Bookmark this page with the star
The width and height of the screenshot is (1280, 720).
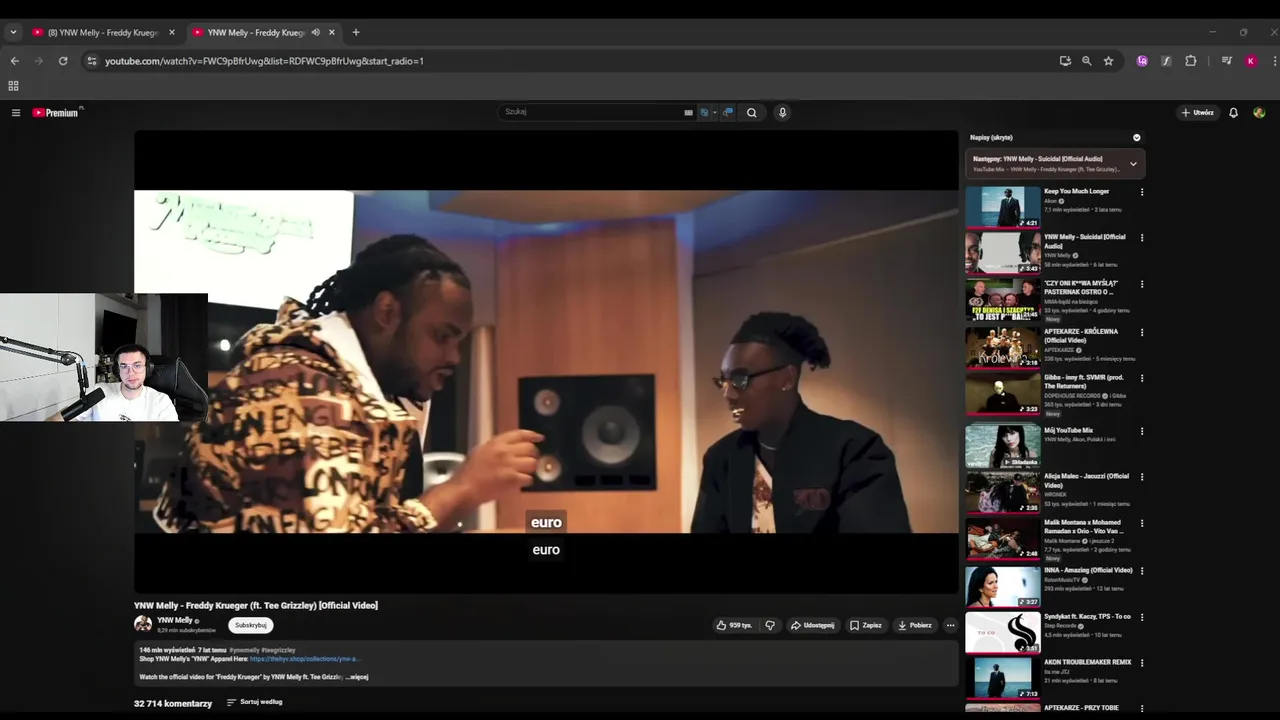1108,61
